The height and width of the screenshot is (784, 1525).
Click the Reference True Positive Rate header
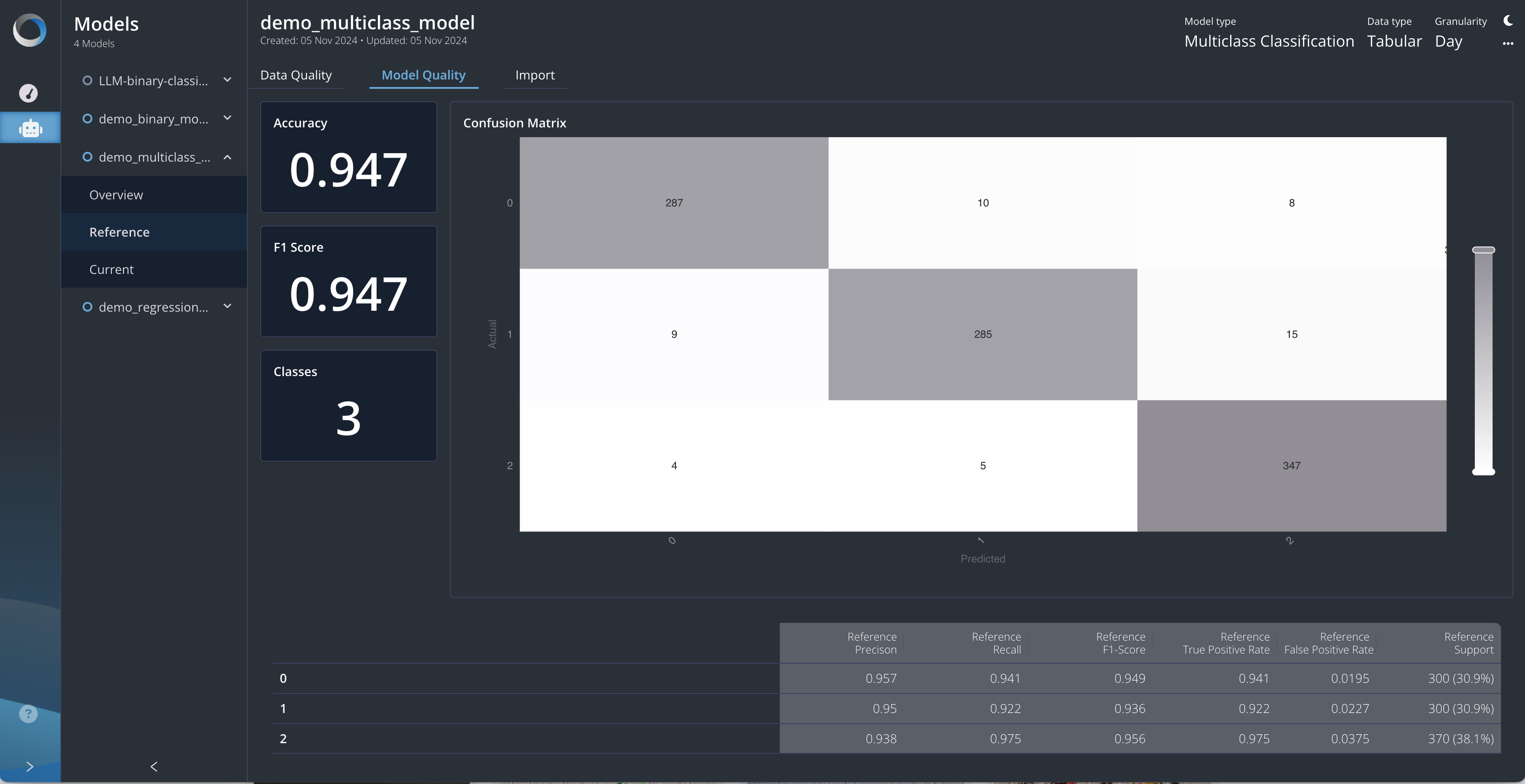coord(1226,643)
